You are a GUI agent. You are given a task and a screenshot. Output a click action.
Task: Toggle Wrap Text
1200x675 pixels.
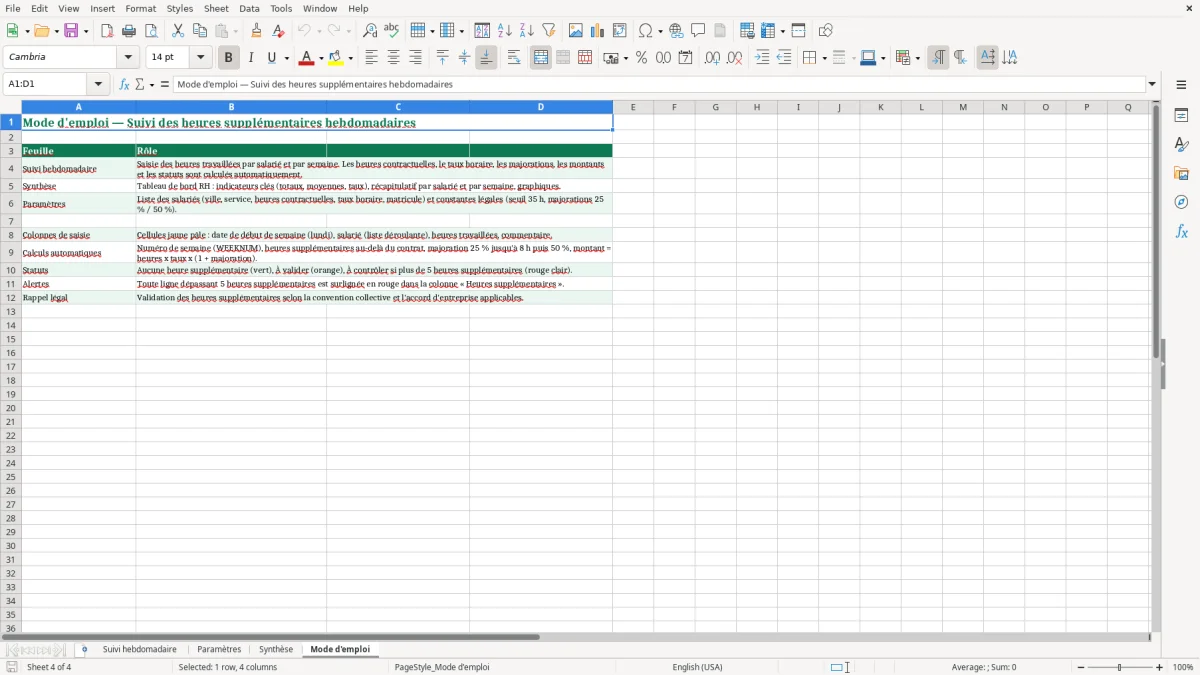pyautogui.click(x=514, y=58)
